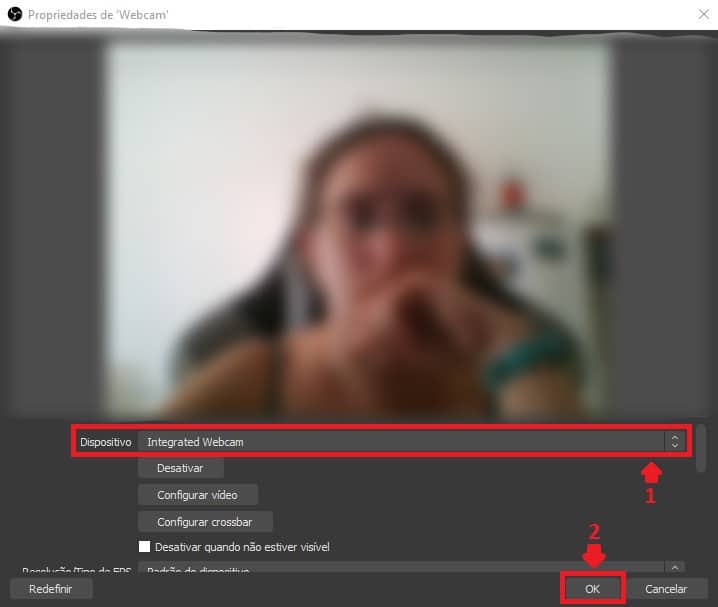Open the Dispositivo device dropdown

[x=412, y=442]
